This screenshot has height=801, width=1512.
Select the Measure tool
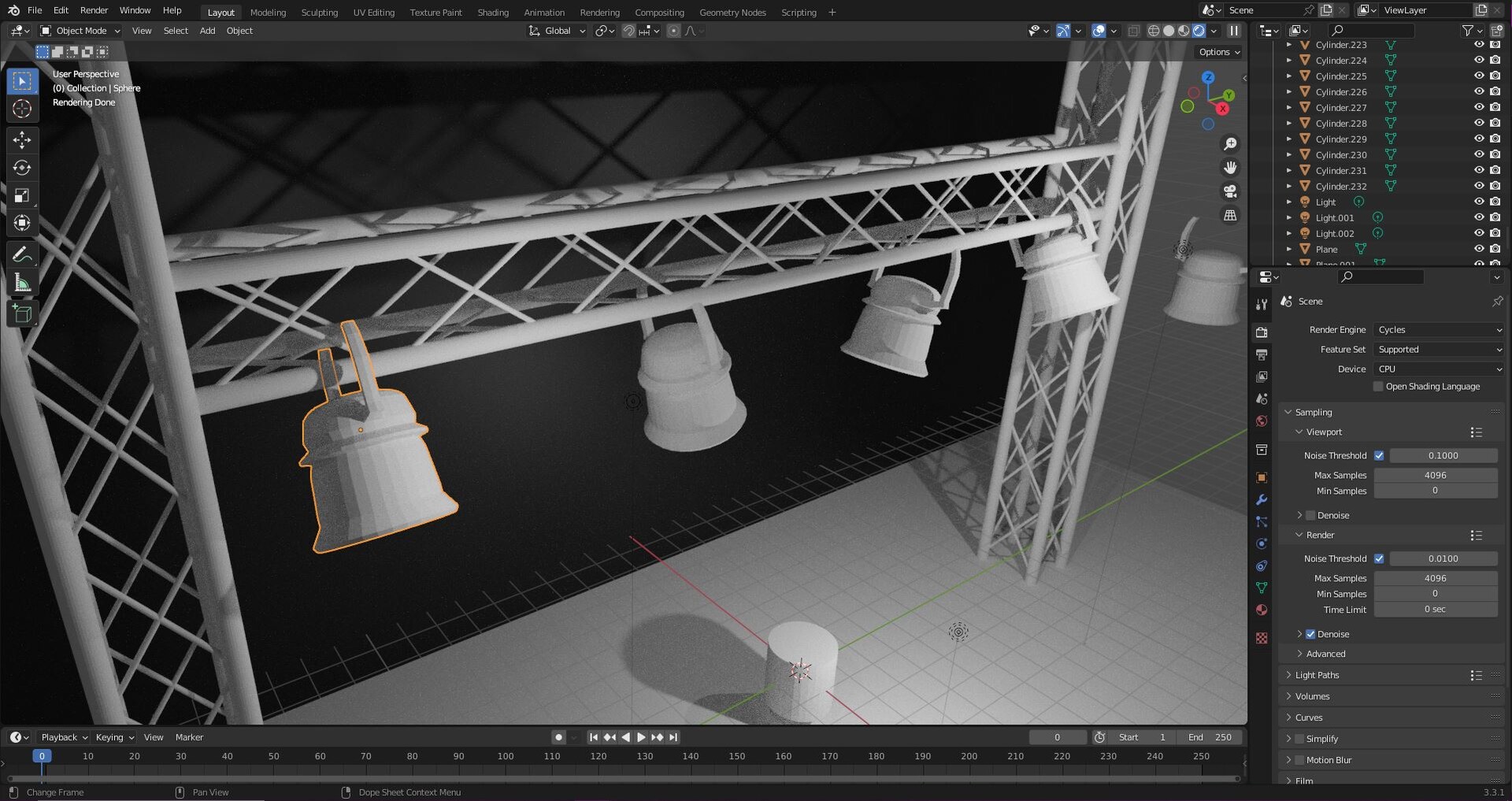(x=22, y=281)
